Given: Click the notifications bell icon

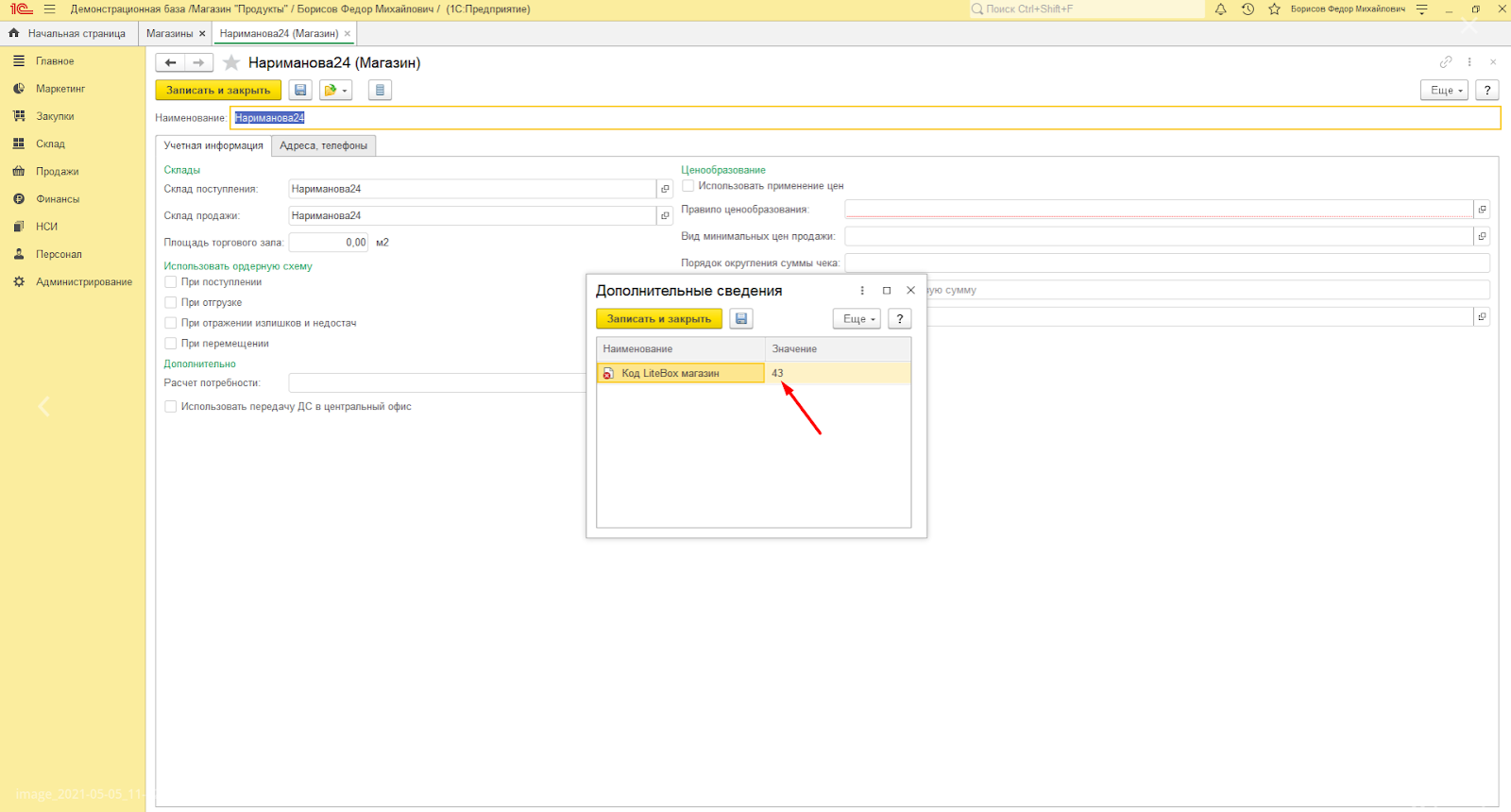Looking at the screenshot, I should (x=1220, y=9).
